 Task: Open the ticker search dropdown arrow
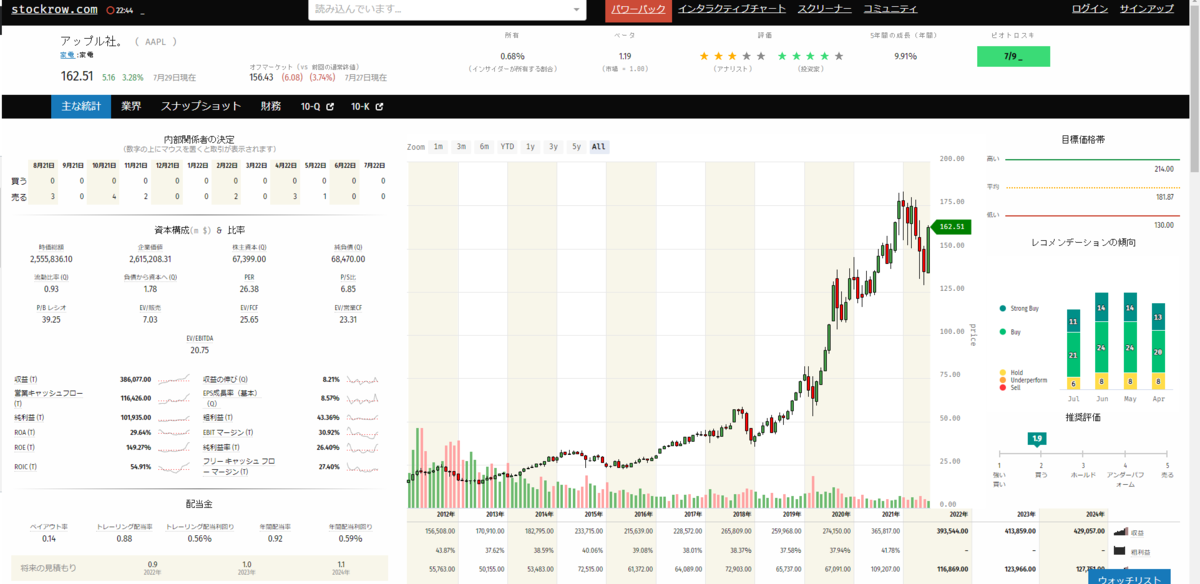point(577,9)
